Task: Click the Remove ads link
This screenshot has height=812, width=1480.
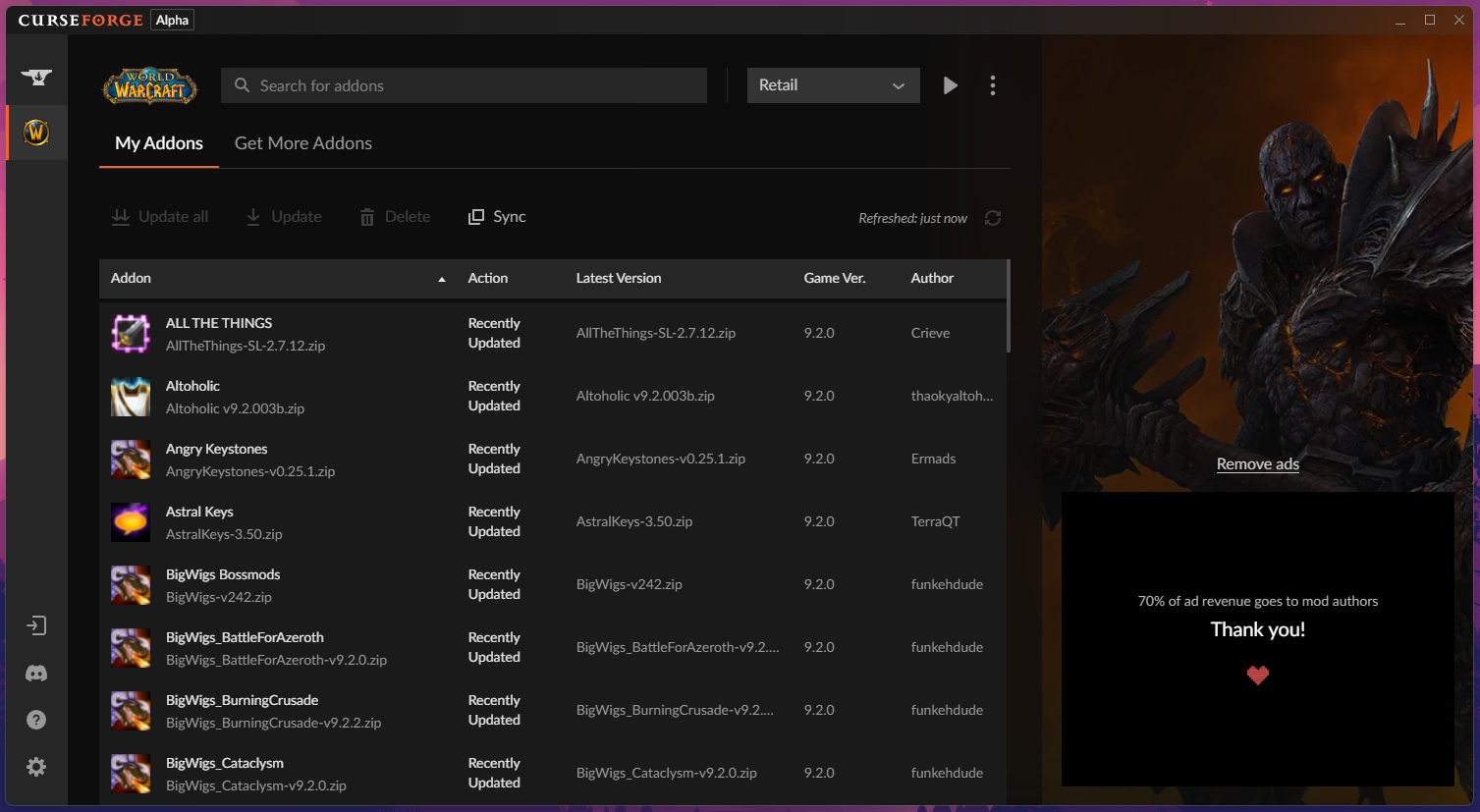Action: (x=1258, y=463)
